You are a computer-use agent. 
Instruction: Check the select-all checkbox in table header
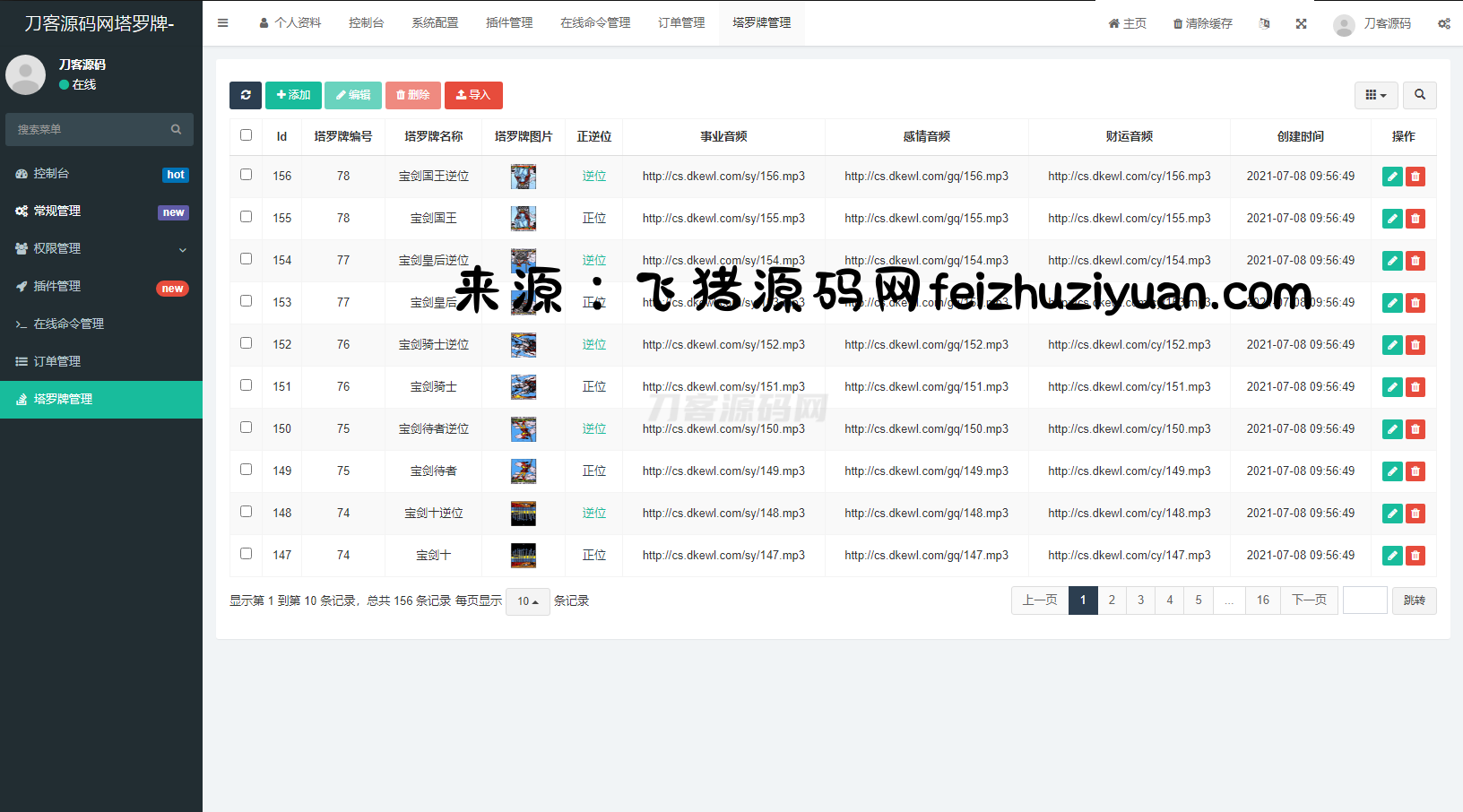246,135
